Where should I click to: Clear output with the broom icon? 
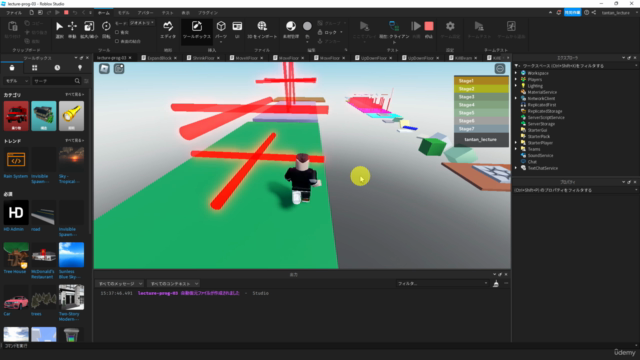[x=496, y=284]
